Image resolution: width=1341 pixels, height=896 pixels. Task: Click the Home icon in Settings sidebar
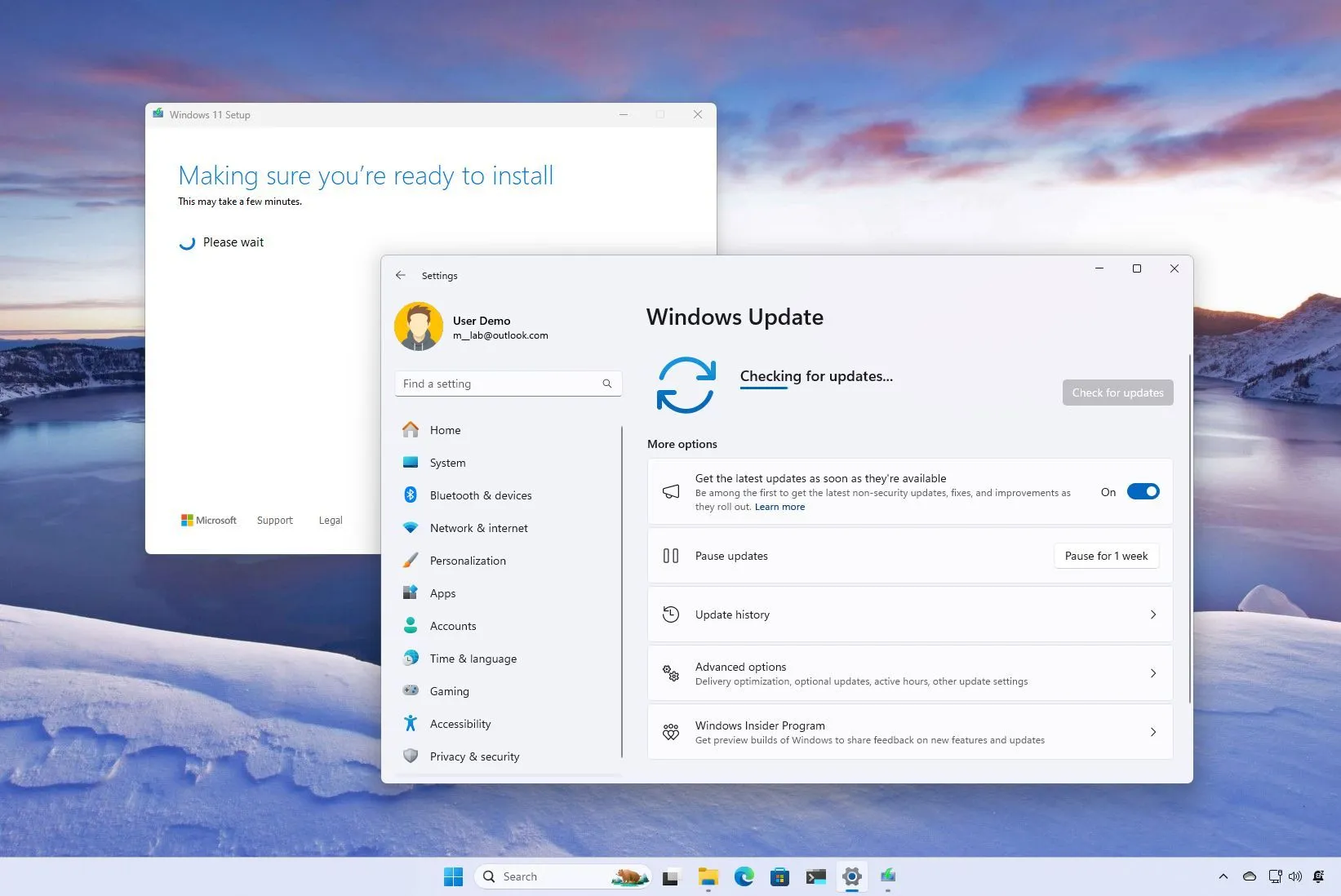tap(411, 429)
